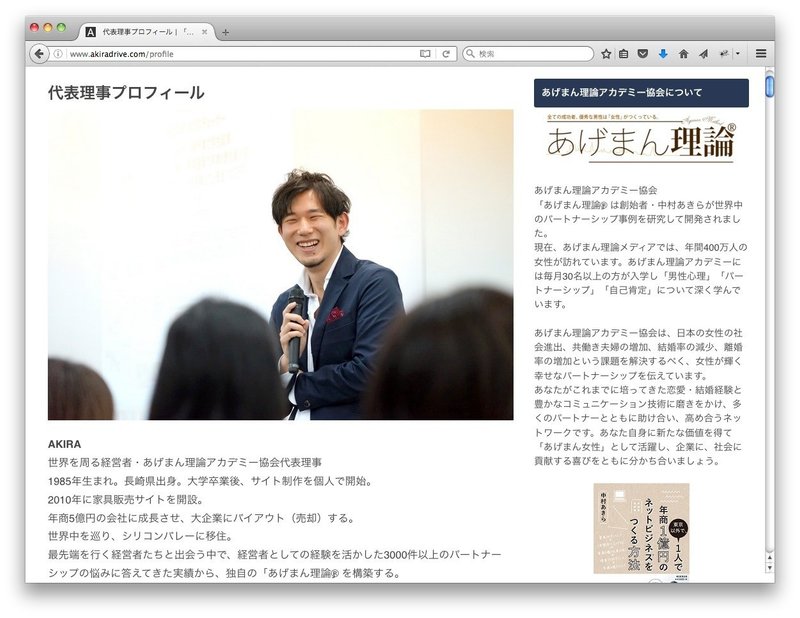The height and width of the screenshot is (618, 800).
Task: Click the あげまん理論アカデミー協会について sidebar header
Action: 641,92
